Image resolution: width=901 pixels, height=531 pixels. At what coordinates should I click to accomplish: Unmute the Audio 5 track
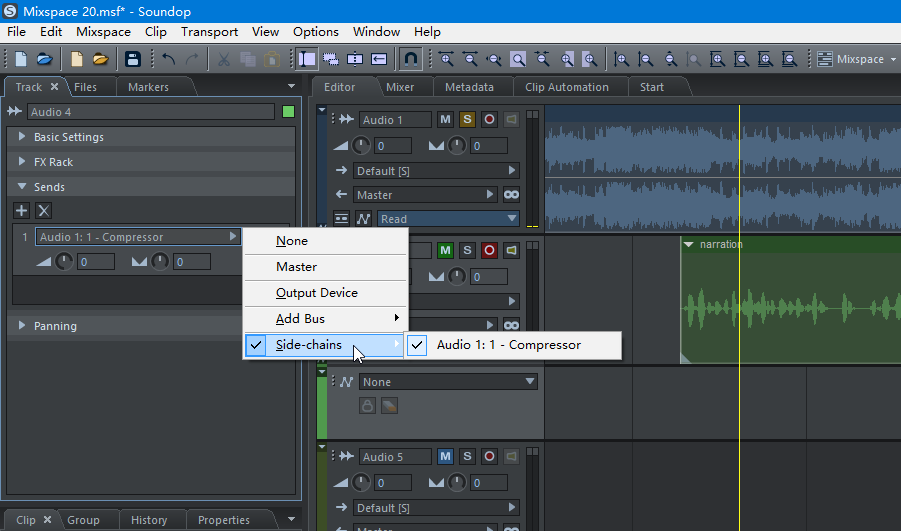pos(445,457)
